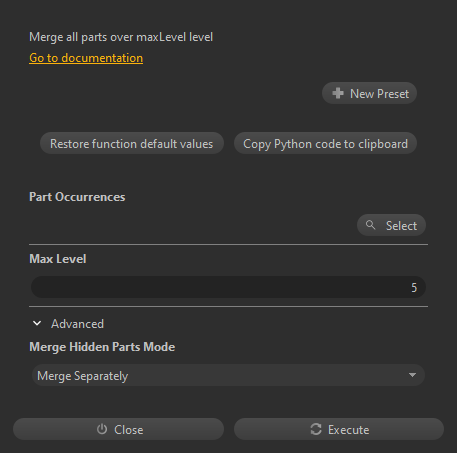Click the Merge Hidden Parts Mode dropdown arrow

pos(412,375)
